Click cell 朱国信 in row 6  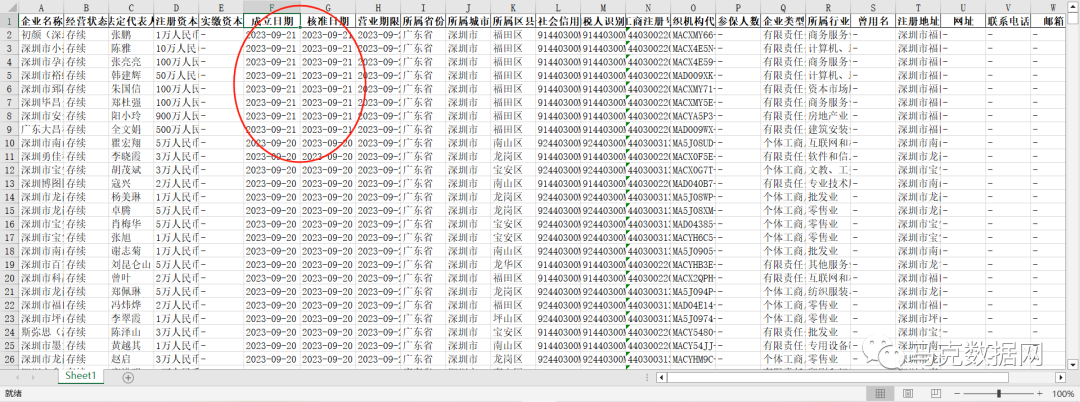[x=131, y=89]
